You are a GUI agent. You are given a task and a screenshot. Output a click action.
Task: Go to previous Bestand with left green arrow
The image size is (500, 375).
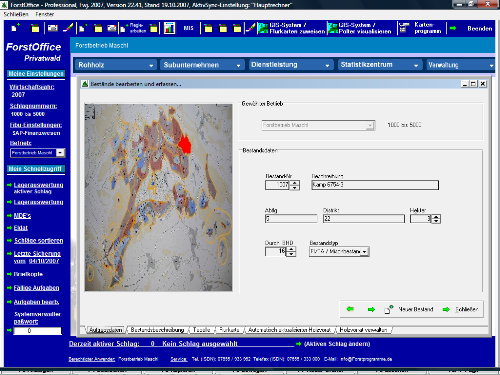point(350,309)
